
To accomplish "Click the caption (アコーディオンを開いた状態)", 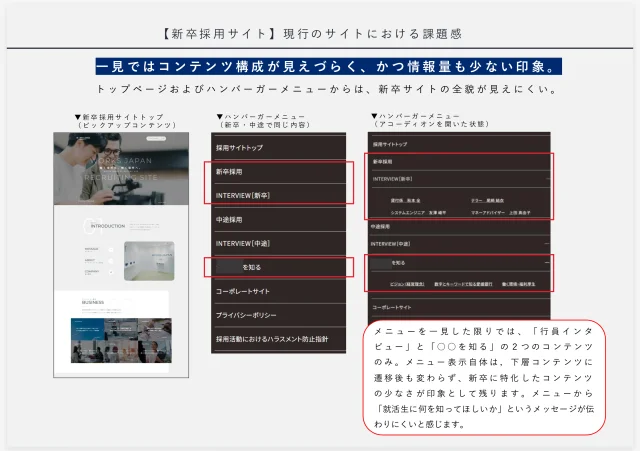I will pos(431,124).
